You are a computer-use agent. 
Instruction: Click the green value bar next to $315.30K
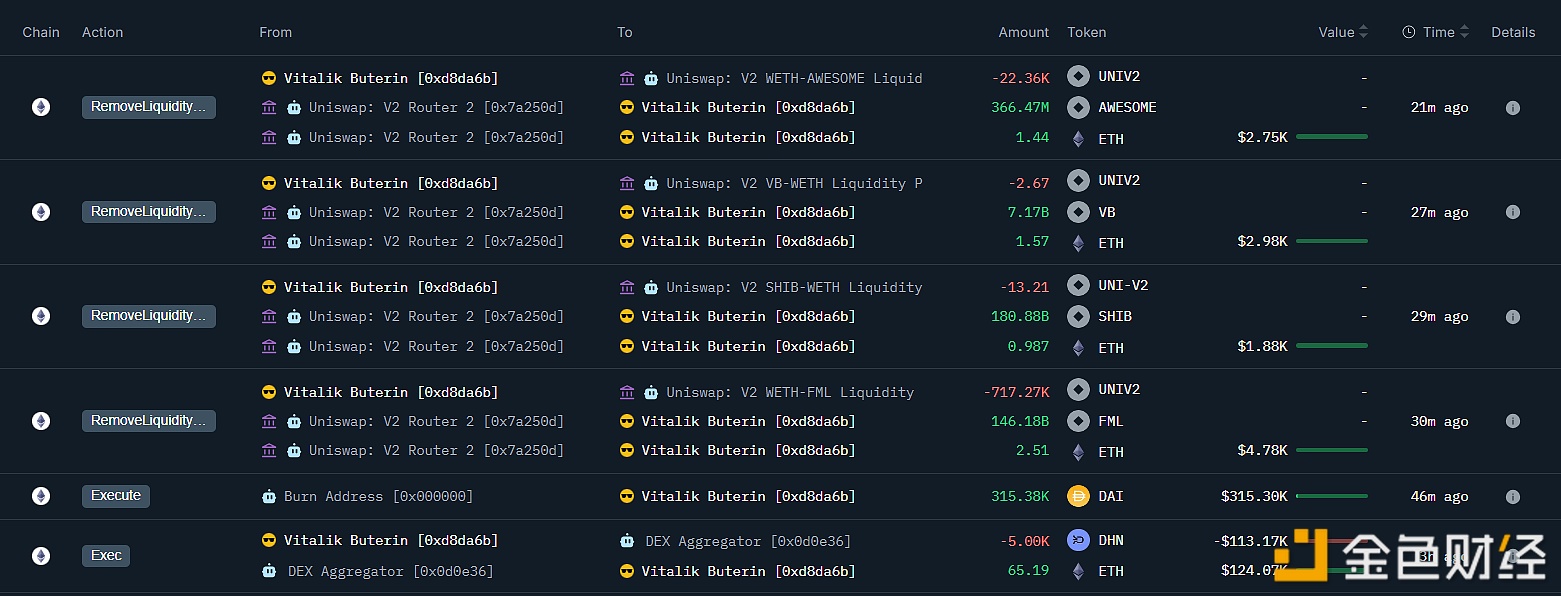coord(1331,496)
